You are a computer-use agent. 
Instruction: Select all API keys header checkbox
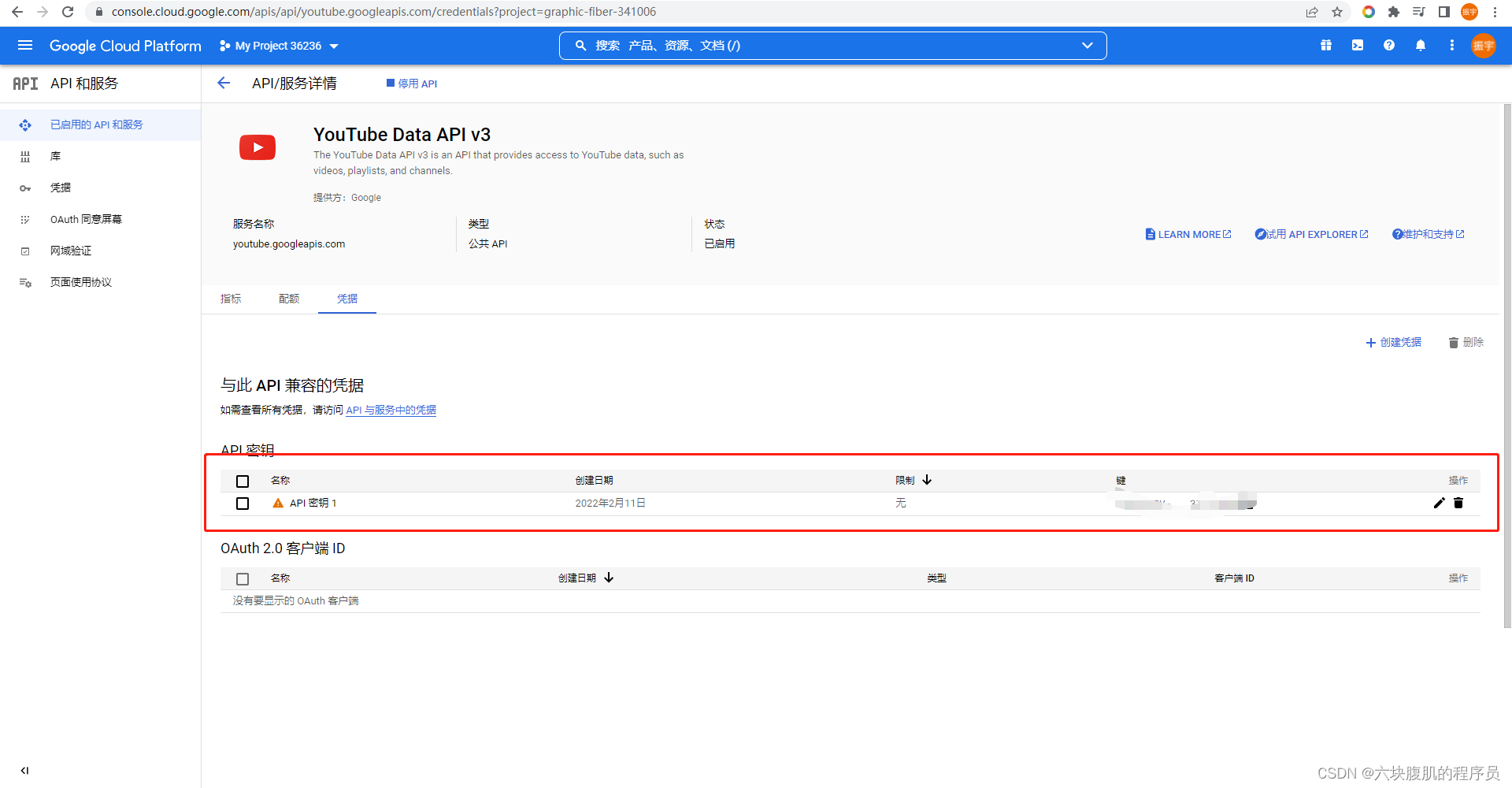point(243,481)
